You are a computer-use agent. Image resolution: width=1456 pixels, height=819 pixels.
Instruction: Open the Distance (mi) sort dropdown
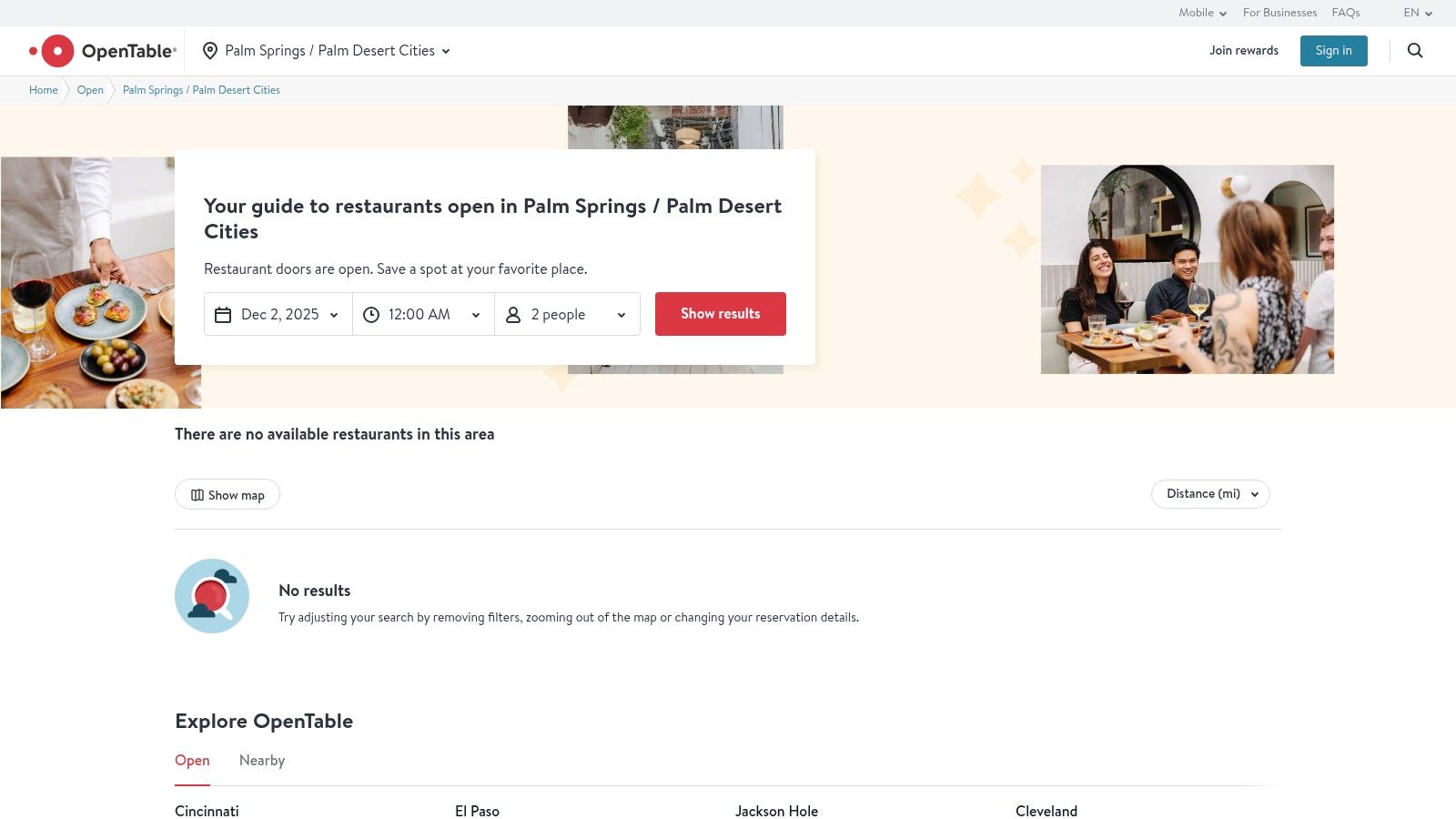tap(1210, 493)
